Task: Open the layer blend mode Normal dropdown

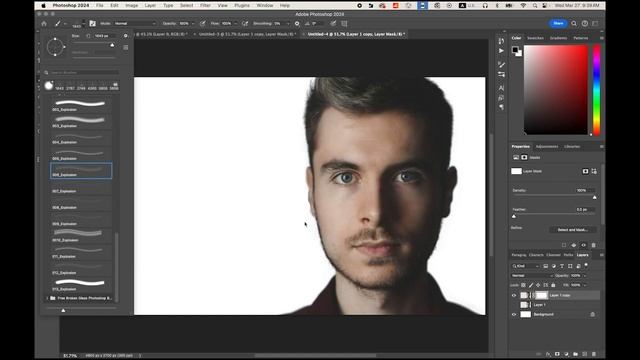Action: (532, 276)
